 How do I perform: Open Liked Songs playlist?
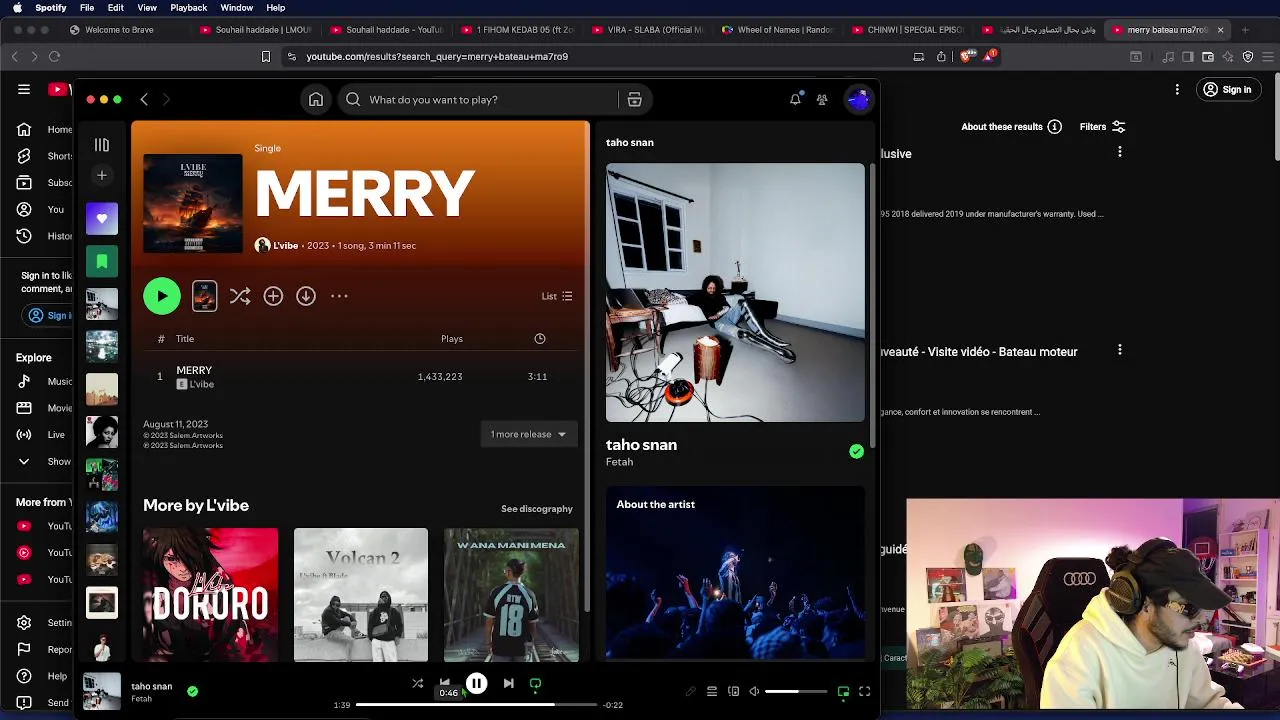tap(101, 218)
